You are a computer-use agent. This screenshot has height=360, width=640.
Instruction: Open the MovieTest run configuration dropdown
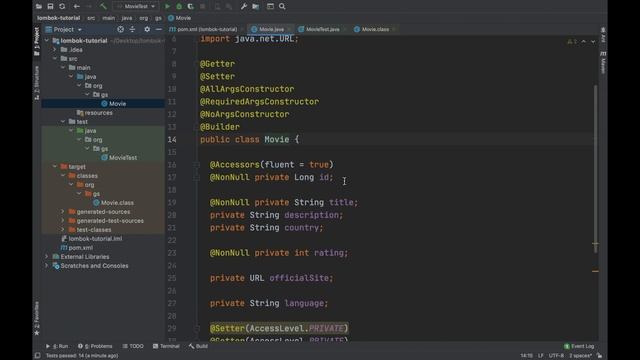(x=136, y=7)
